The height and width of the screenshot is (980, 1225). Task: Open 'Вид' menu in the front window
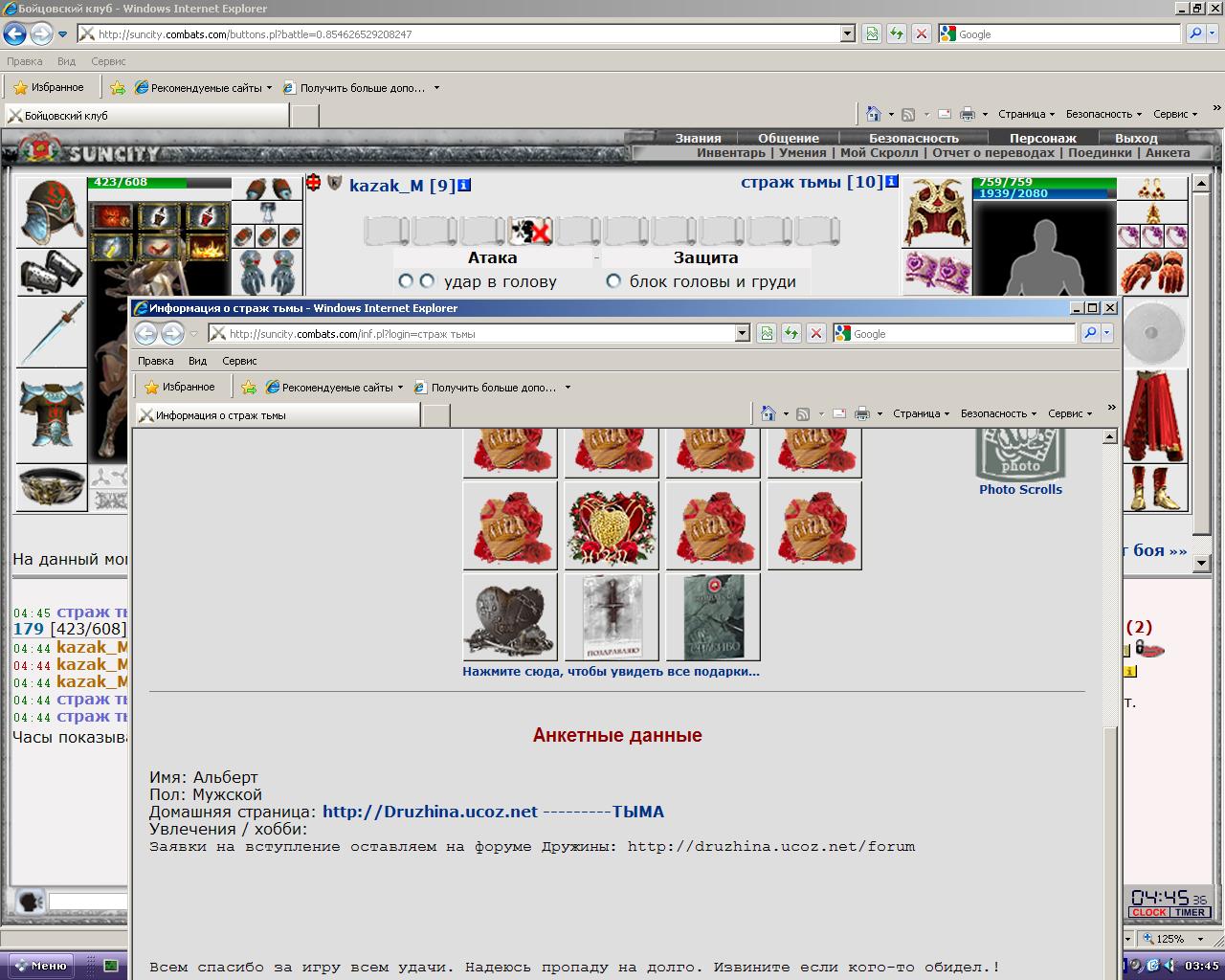click(197, 361)
